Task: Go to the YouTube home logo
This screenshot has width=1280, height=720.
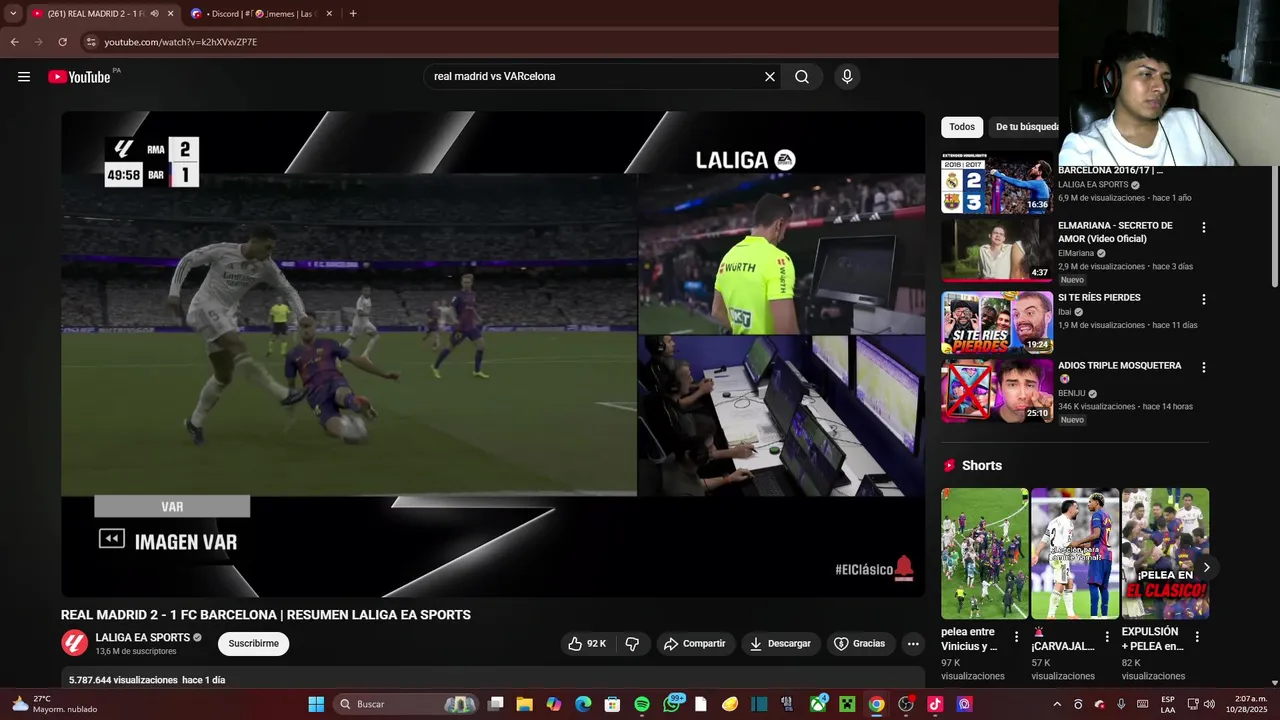Action: [x=79, y=77]
